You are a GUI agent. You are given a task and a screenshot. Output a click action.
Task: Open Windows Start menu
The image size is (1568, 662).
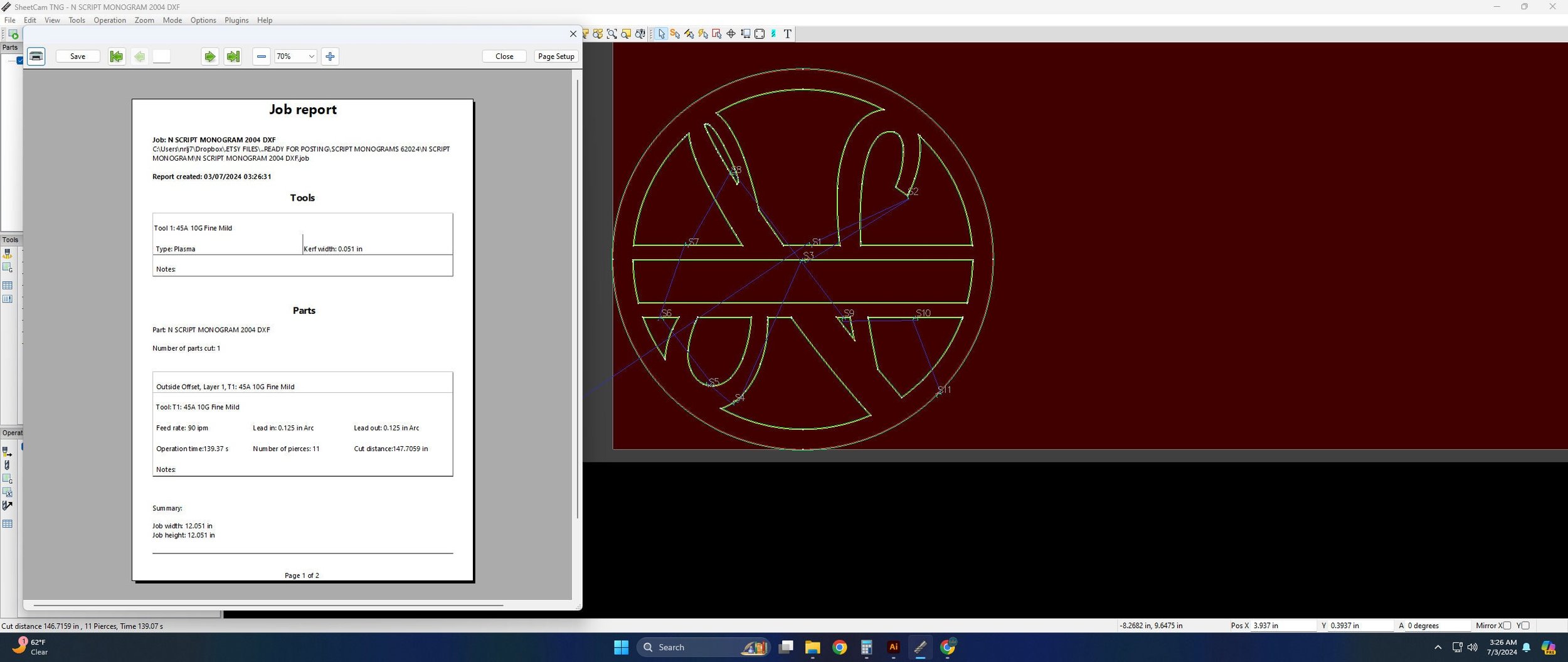tap(621, 647)
